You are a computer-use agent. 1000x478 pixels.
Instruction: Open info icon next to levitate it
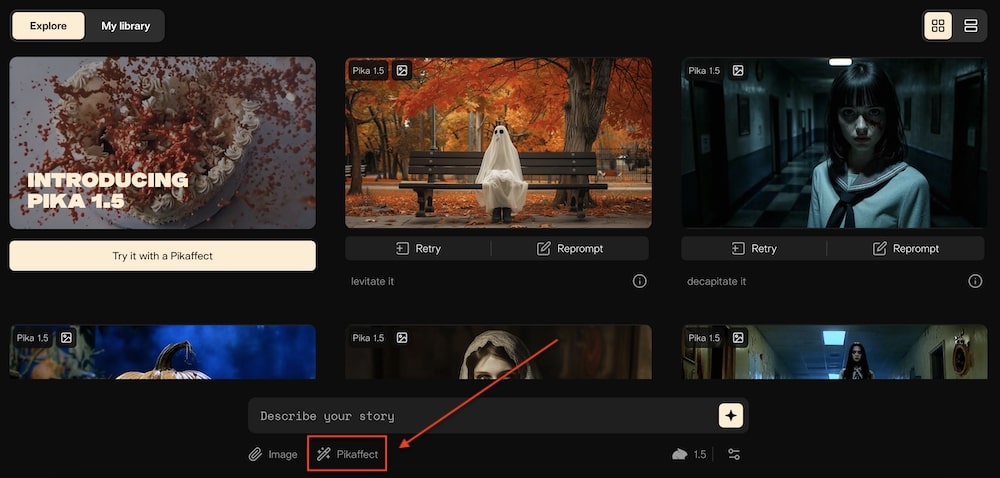coord(640,281)
